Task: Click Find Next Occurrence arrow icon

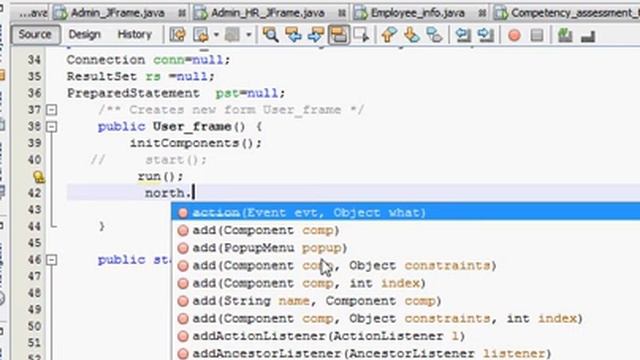Action: [316, 35]
